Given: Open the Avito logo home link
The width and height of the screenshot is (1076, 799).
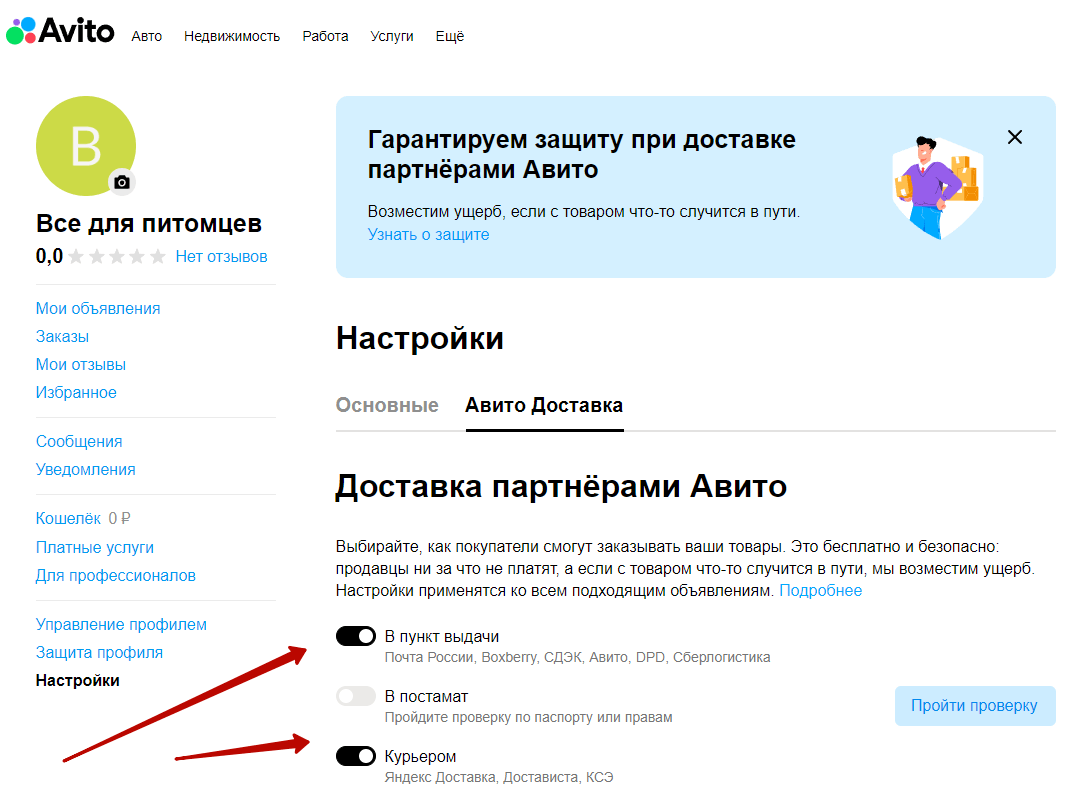Looking at the screenshot, I should [x=60, y=31].
